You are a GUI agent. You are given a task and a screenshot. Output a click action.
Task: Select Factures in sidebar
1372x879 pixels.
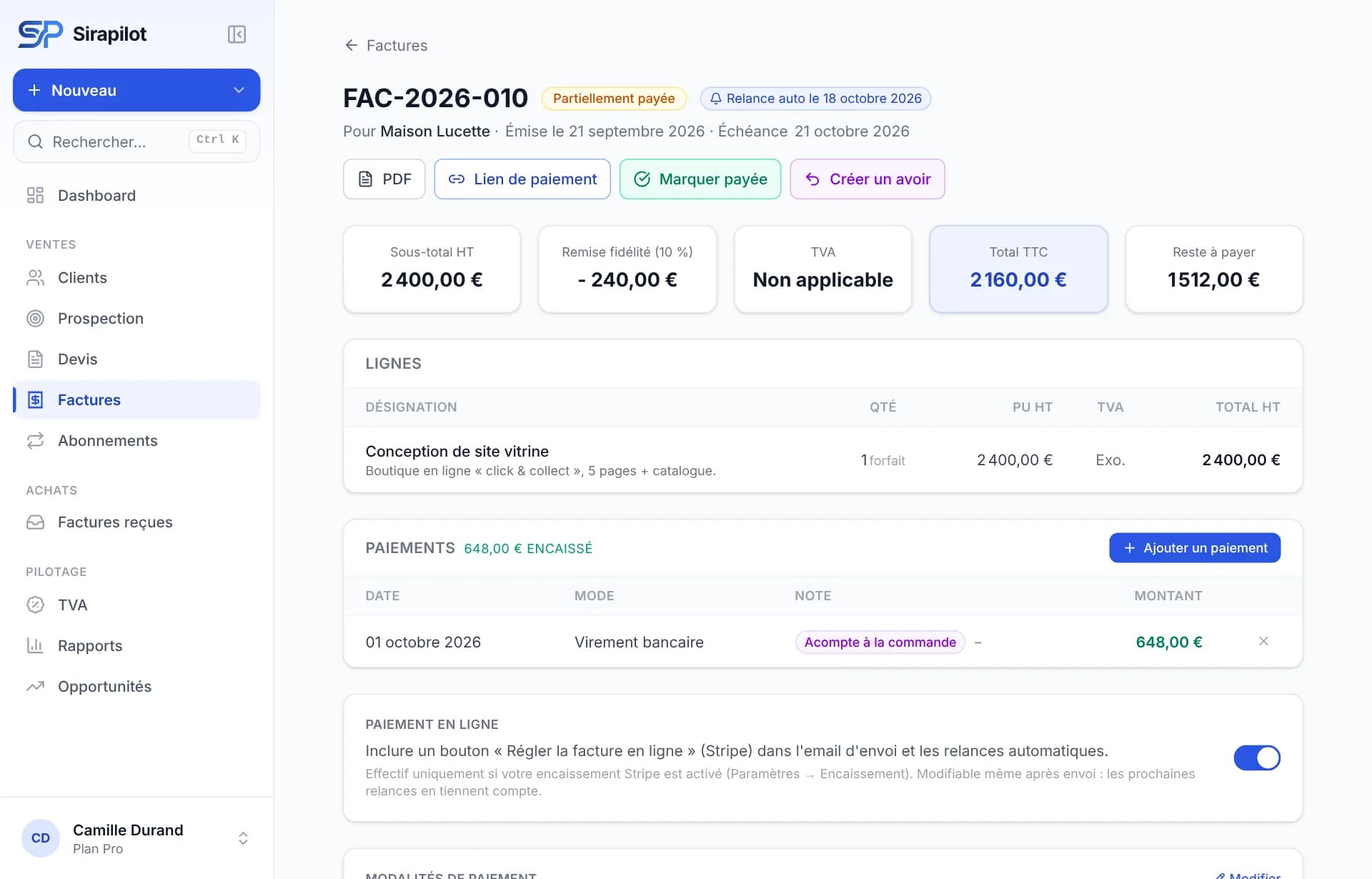click(136, 400)
